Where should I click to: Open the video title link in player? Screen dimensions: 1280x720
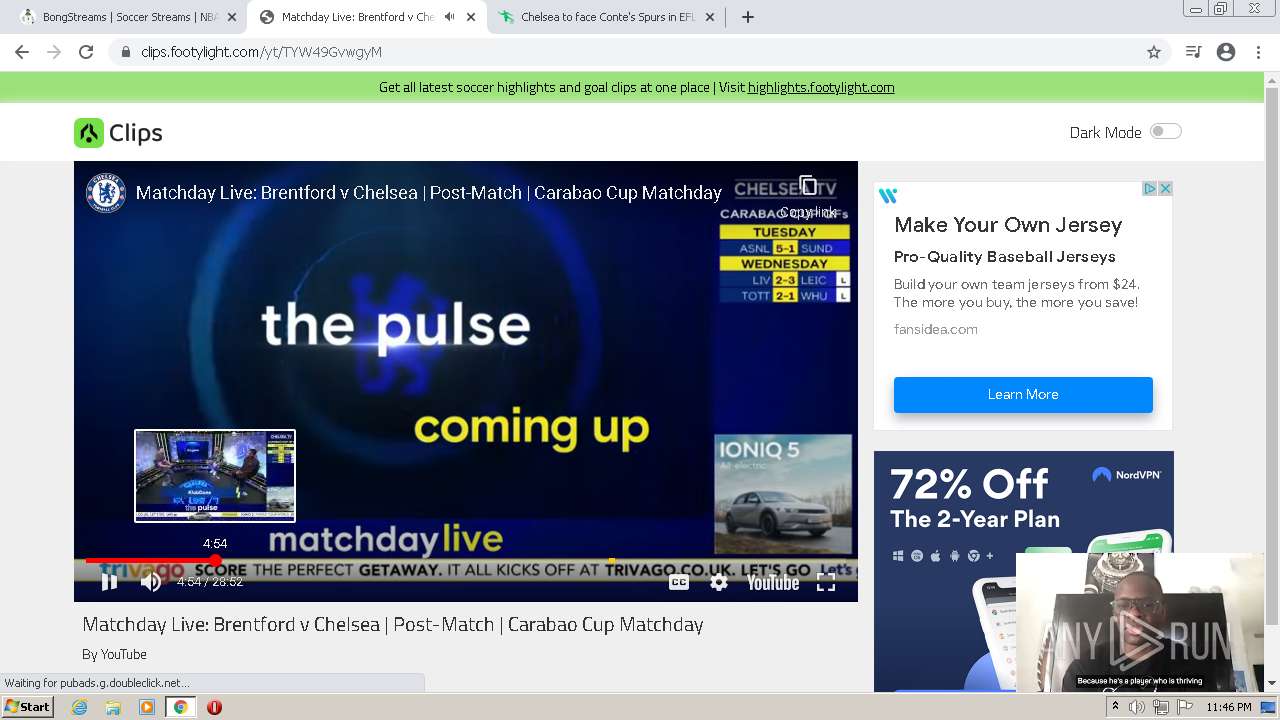coord(428,192)
